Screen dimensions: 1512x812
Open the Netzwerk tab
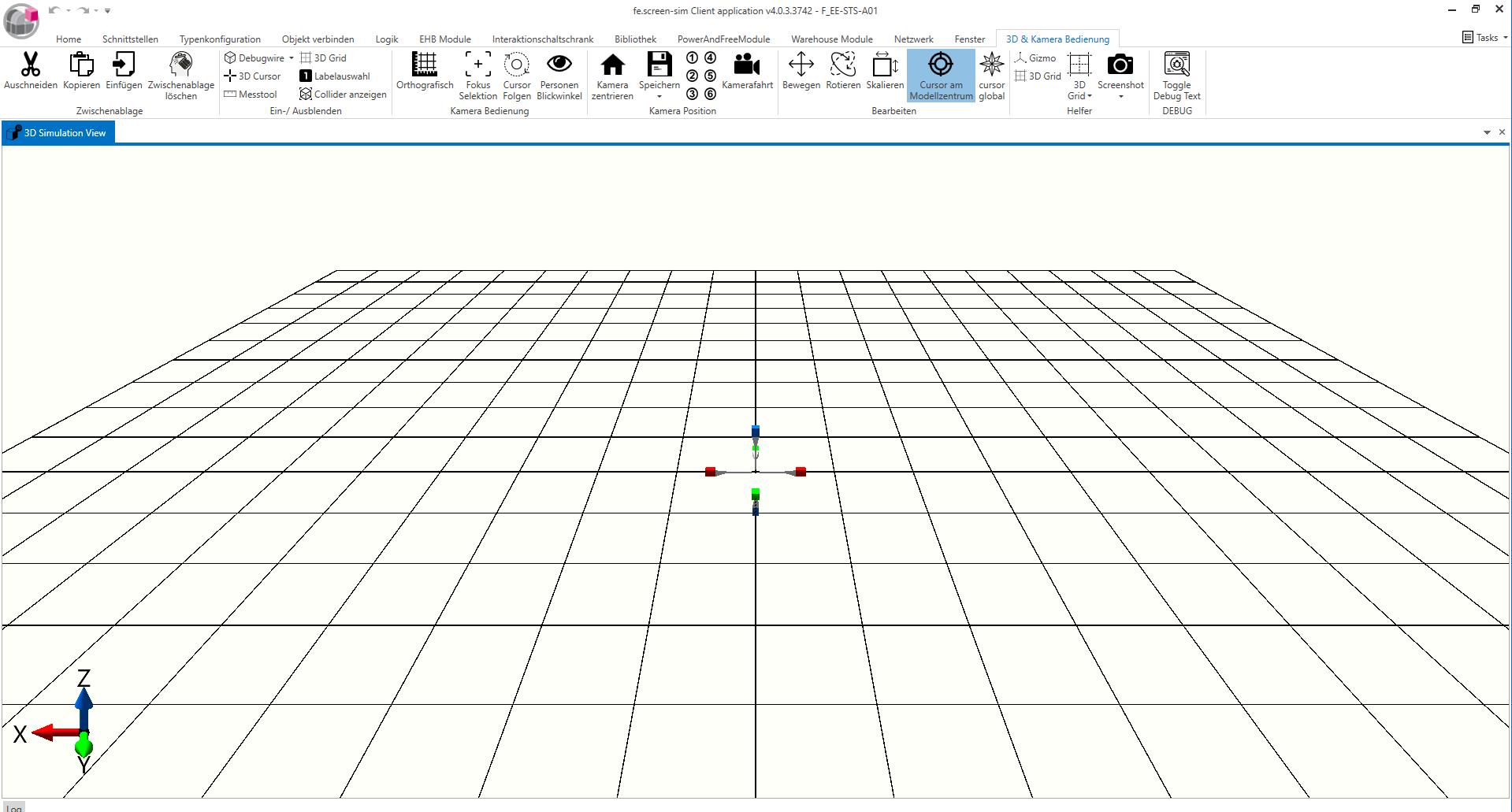point(913,39)
